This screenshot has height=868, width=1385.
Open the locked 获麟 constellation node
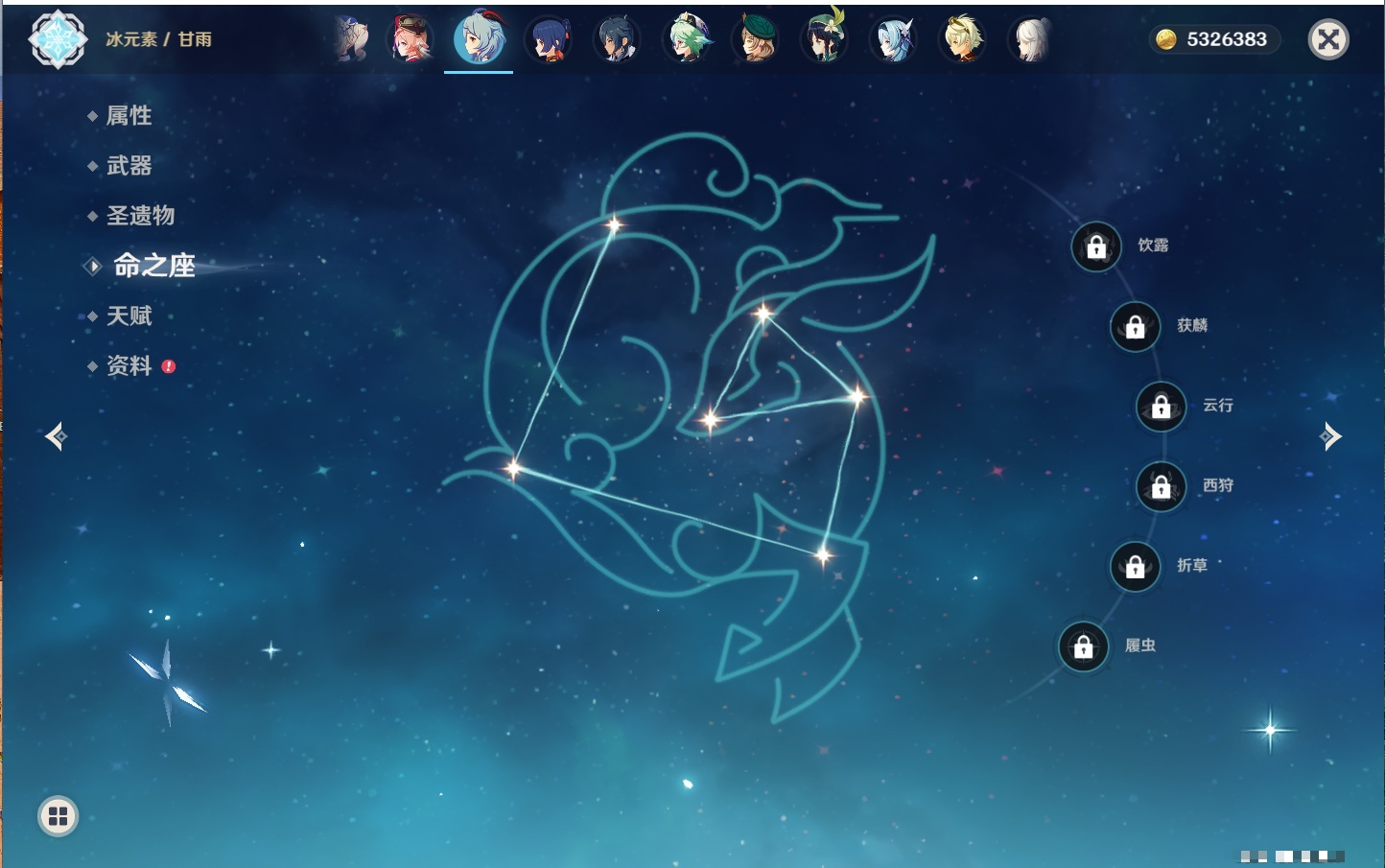point(1136,326)
